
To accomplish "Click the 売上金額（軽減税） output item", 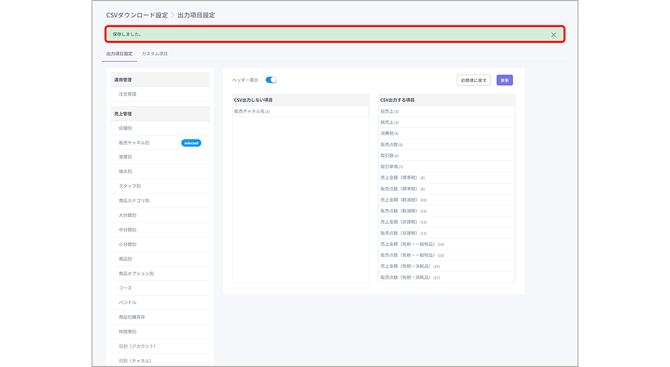I will pyautogui.click(x=447, y=200).
